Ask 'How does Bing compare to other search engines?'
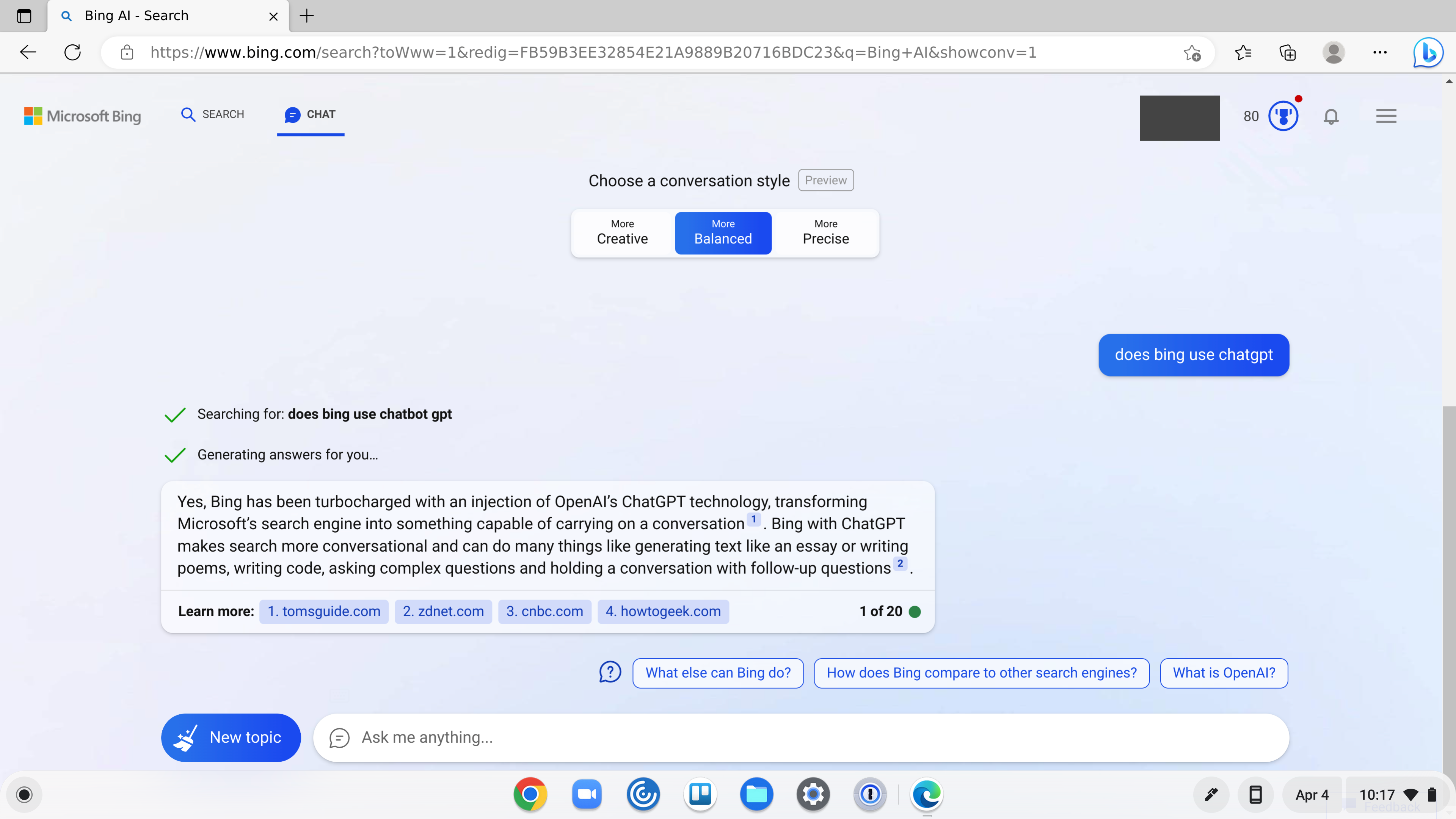The image size is (1456, 819). tap(981, 673)
